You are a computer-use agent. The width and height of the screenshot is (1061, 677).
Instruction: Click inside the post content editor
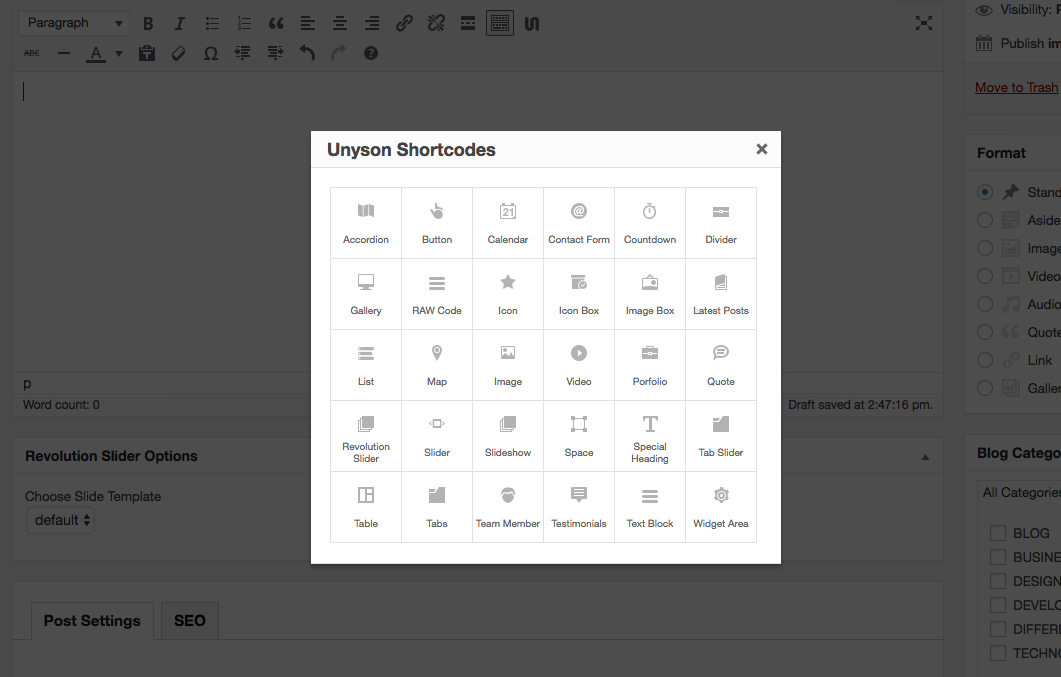point(478,222)
